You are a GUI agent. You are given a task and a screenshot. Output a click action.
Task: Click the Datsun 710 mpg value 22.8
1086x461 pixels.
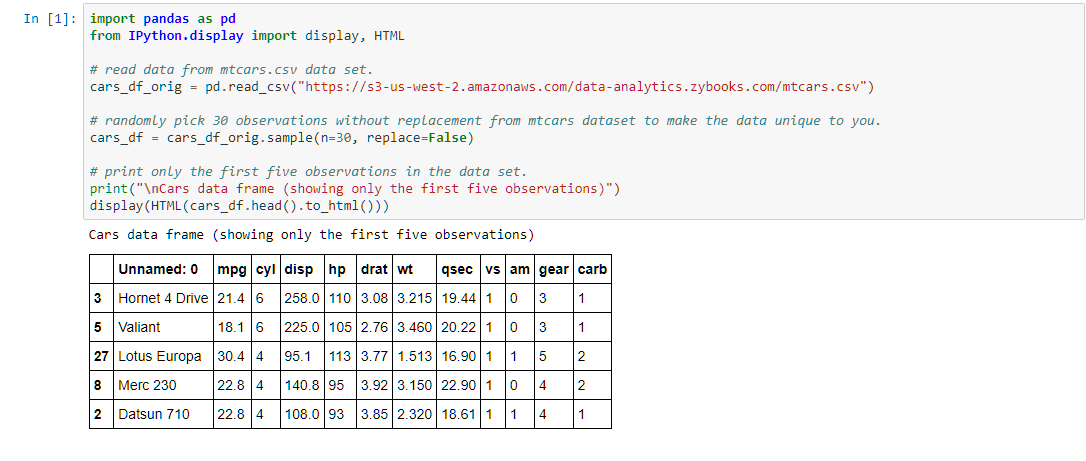coord(232,415)
